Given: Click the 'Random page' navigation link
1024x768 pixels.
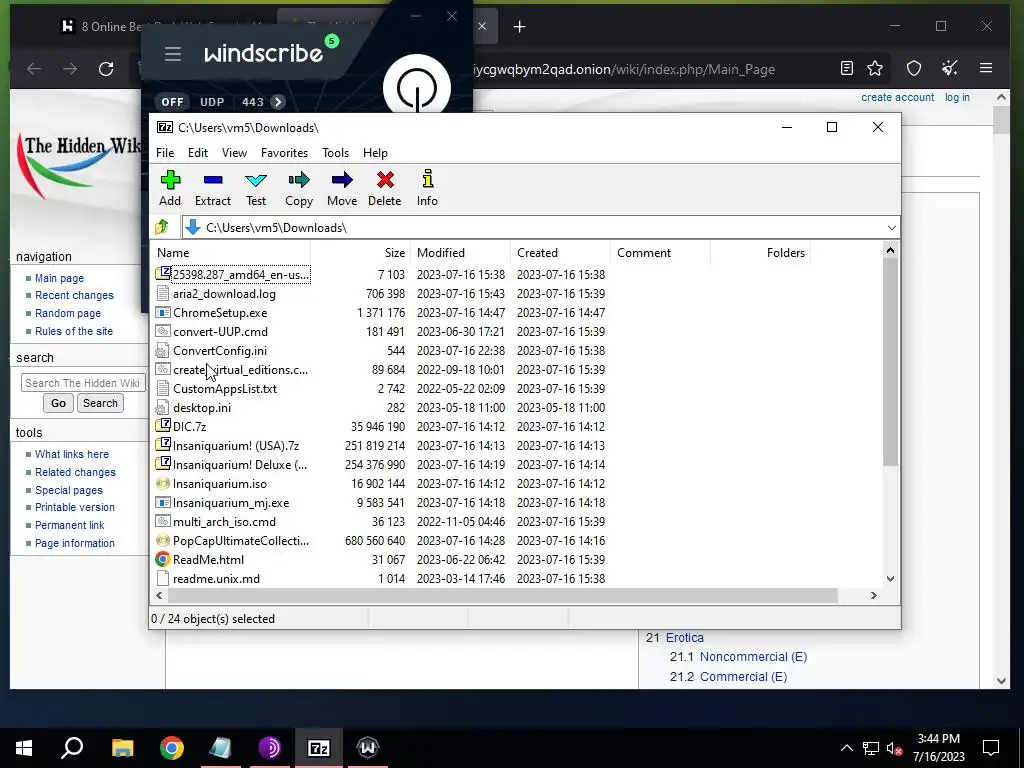Looking at the screenshot, I should click(68, 313).
